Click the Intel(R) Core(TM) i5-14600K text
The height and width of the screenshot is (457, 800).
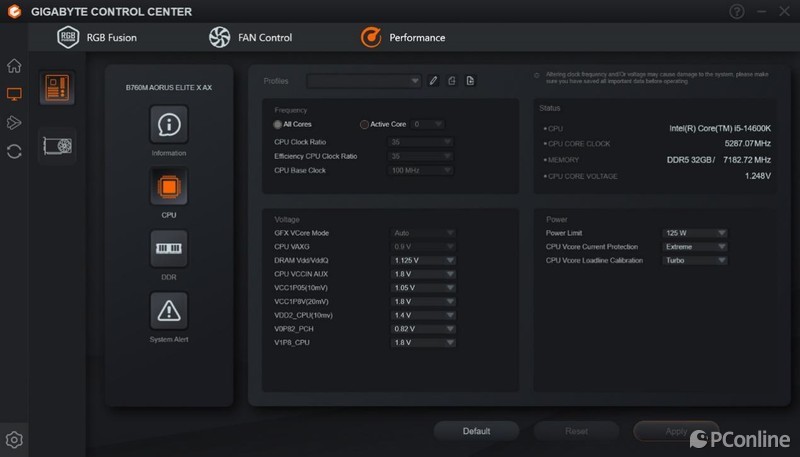[720, 129]
